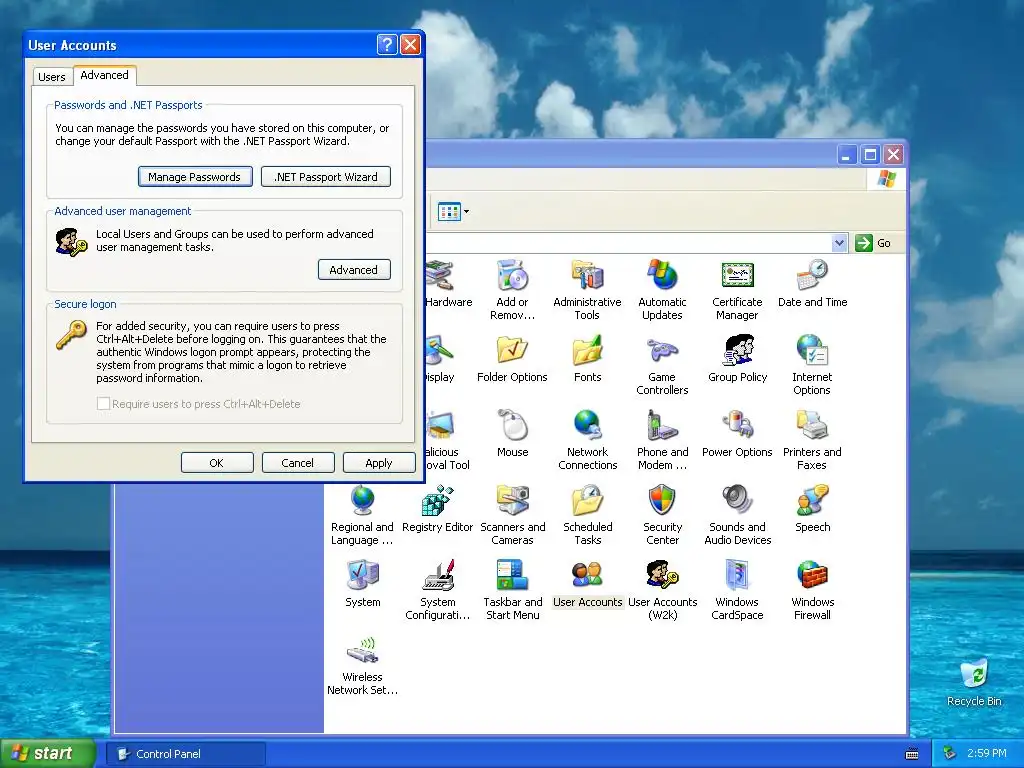Click Manage Passwords button
This screenshot has height=768, width=1024.
[x=195, y=176]
